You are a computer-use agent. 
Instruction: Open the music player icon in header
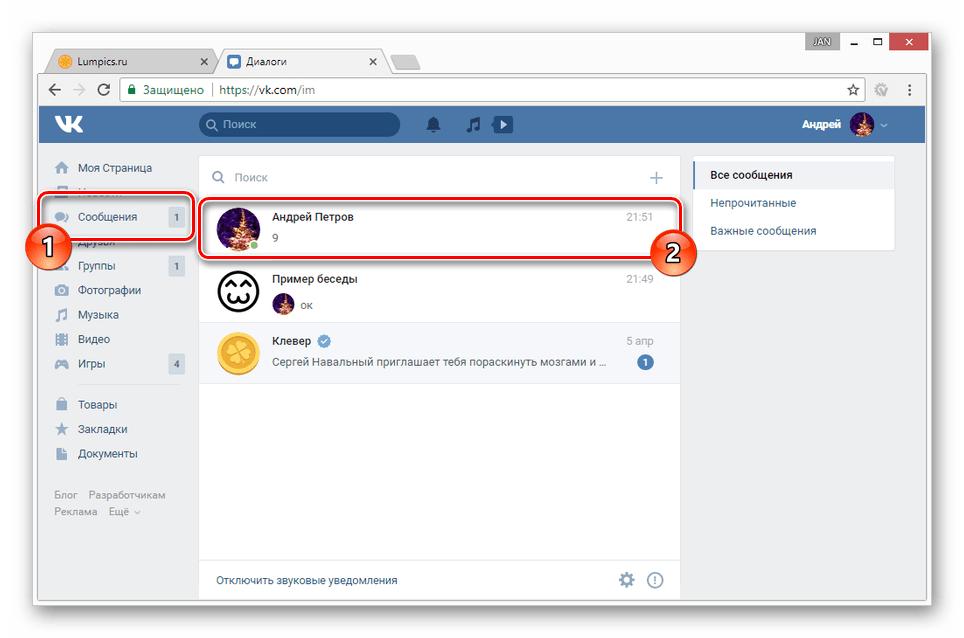tap(472, 124)
